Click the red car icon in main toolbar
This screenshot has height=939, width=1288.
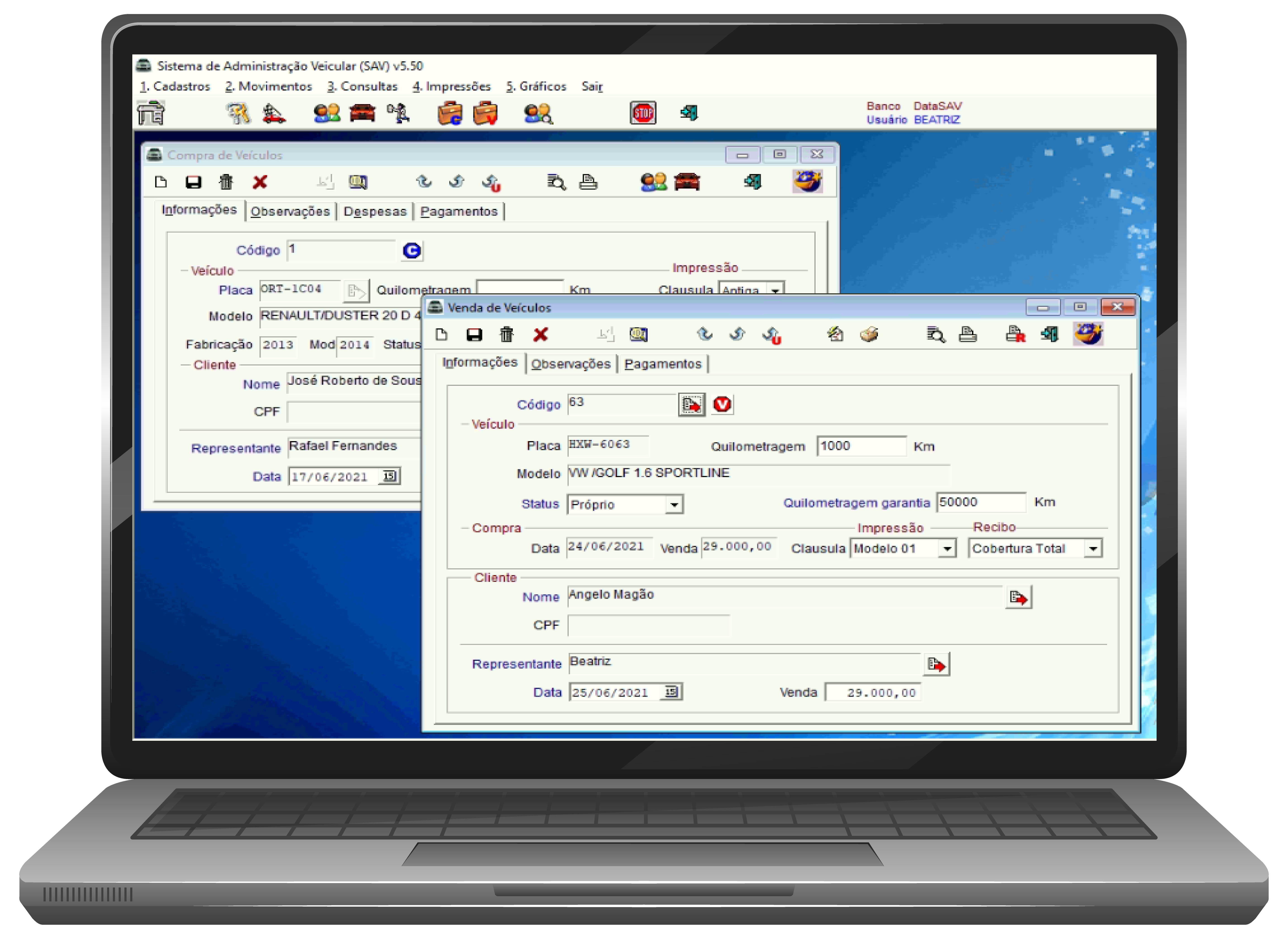click(362, 113)
